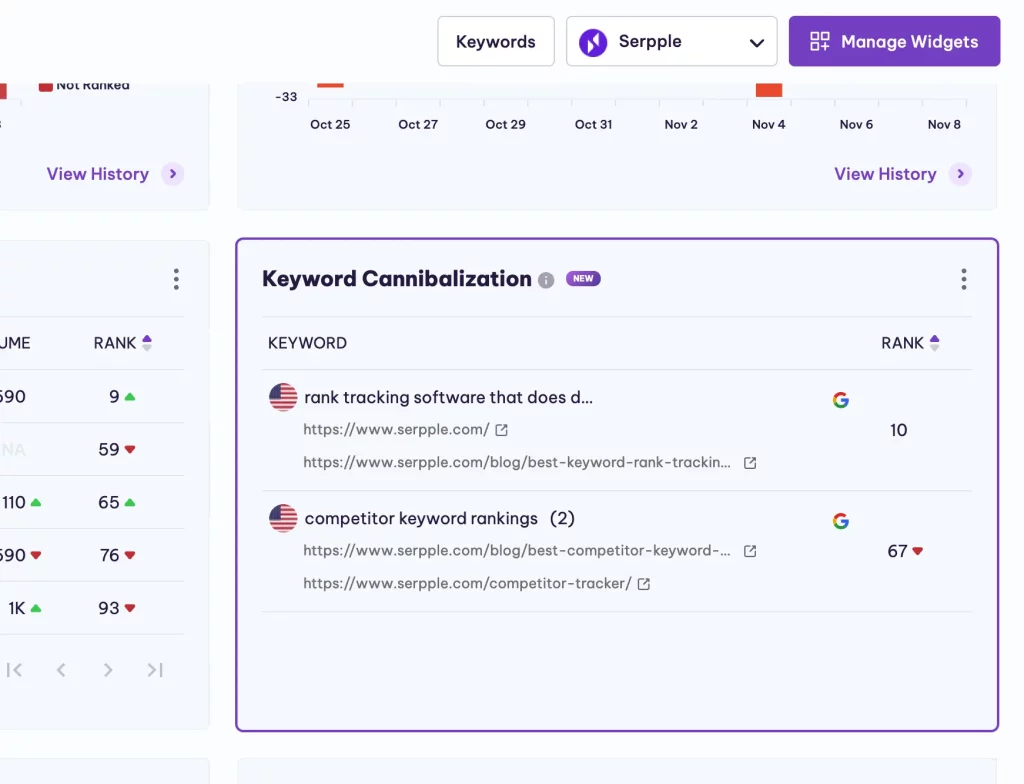Image resolution: width=1024 pixels, height=784 pixels.
Task: Click the Oct 29 axis label
Action: 505,124
